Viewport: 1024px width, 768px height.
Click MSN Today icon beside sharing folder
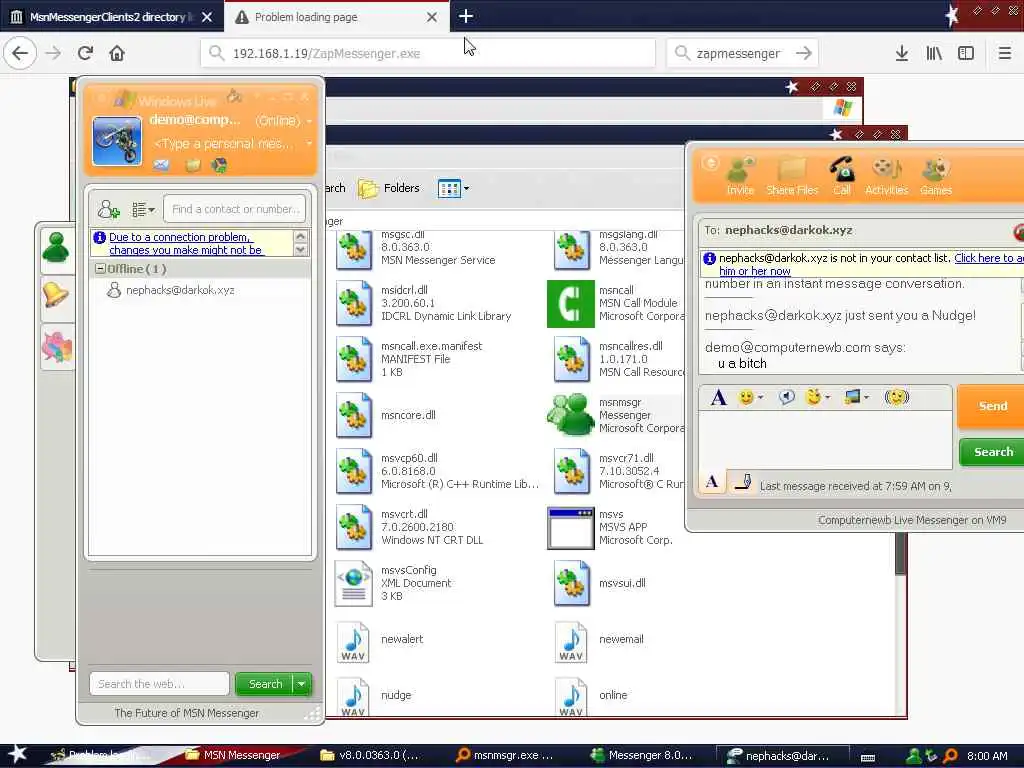[x=219, y=165]
